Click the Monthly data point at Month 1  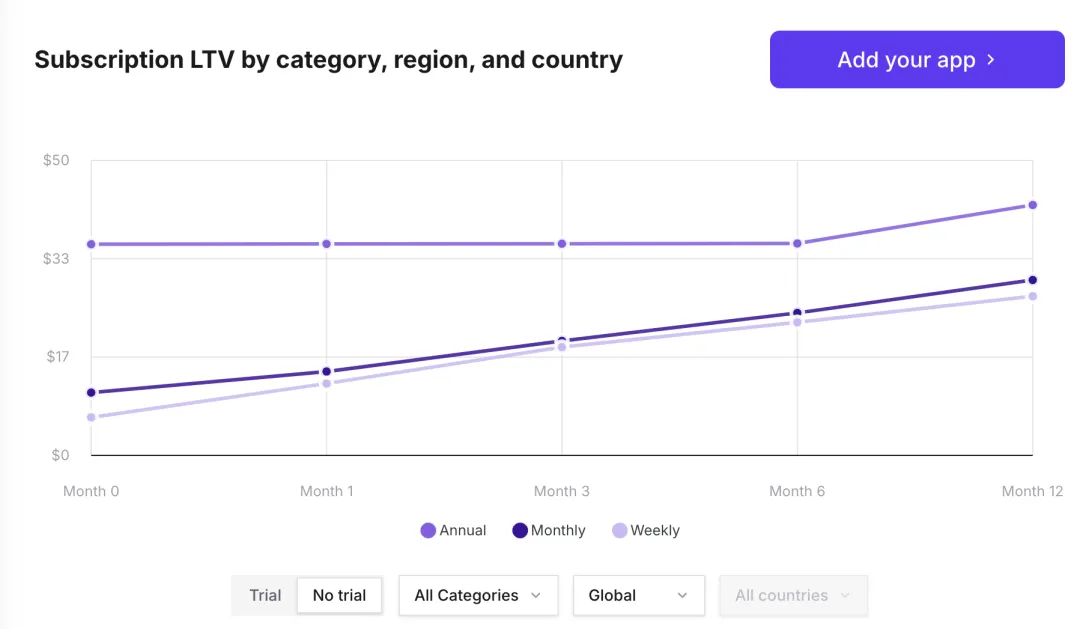(x=326, y=372)
